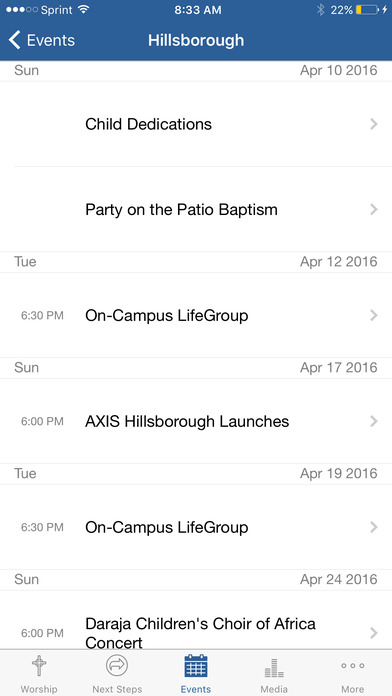Go back with Events arrow icon

14,40
